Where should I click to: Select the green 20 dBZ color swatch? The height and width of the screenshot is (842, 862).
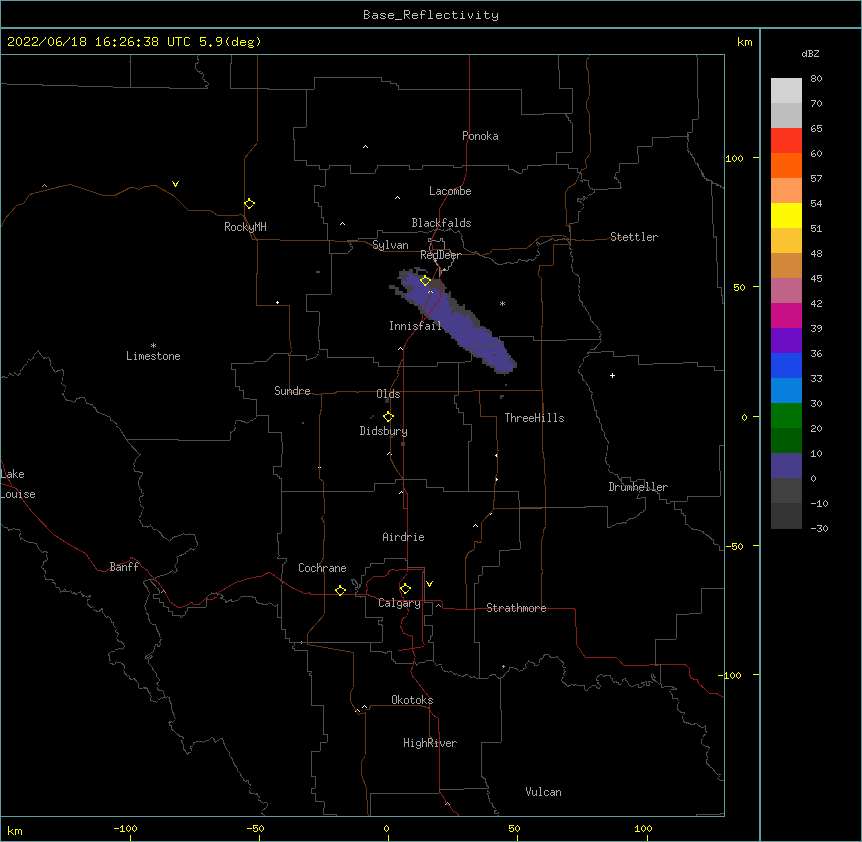coord(786,416)
